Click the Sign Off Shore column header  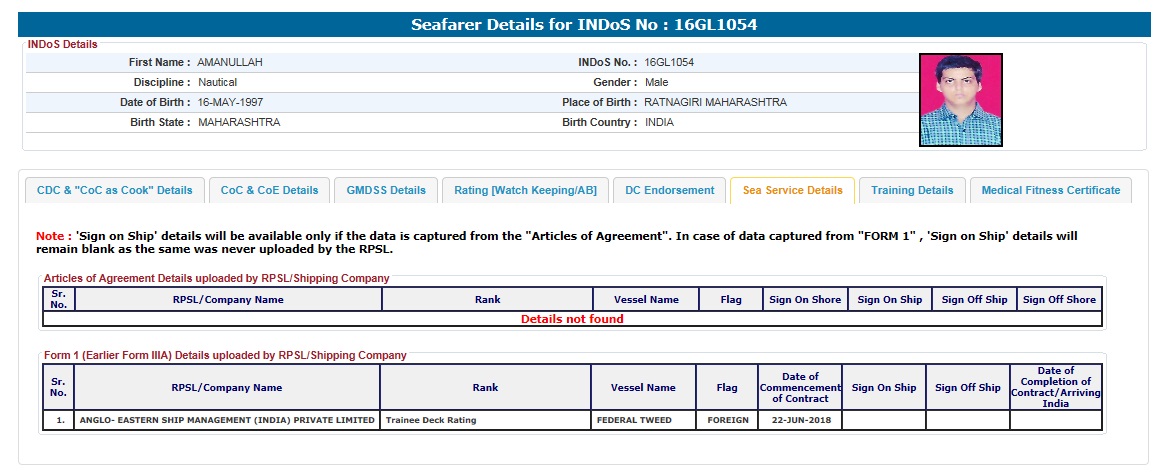(1059, 299)
